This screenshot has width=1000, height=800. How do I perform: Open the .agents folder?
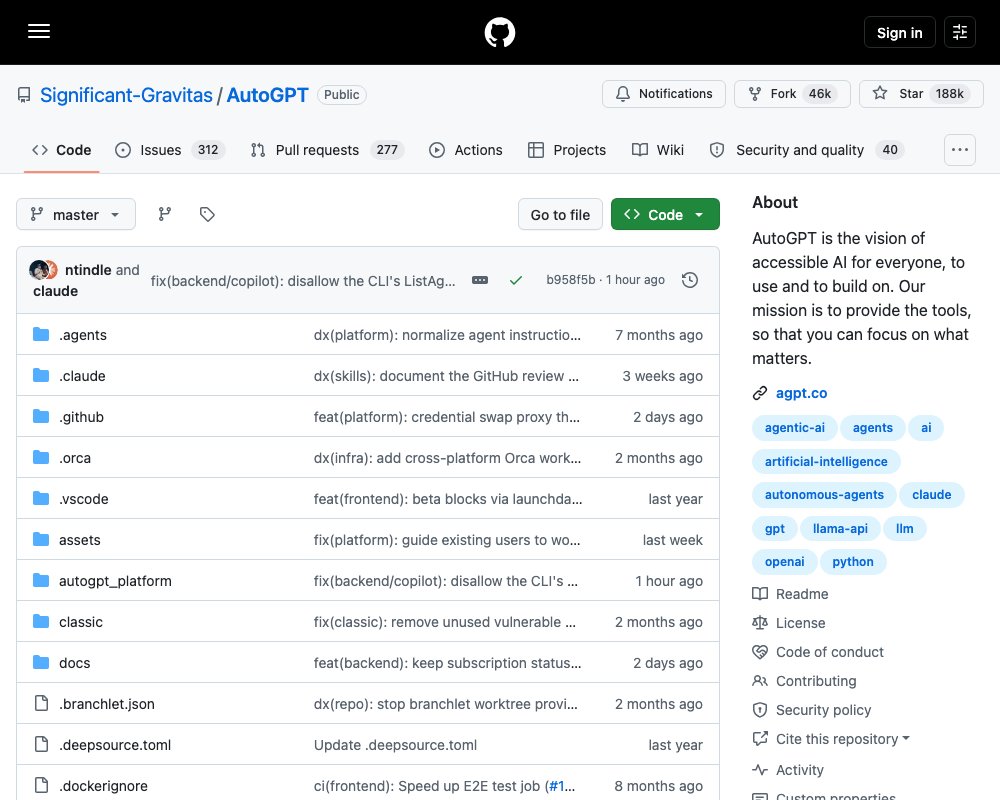coord(83,335)
